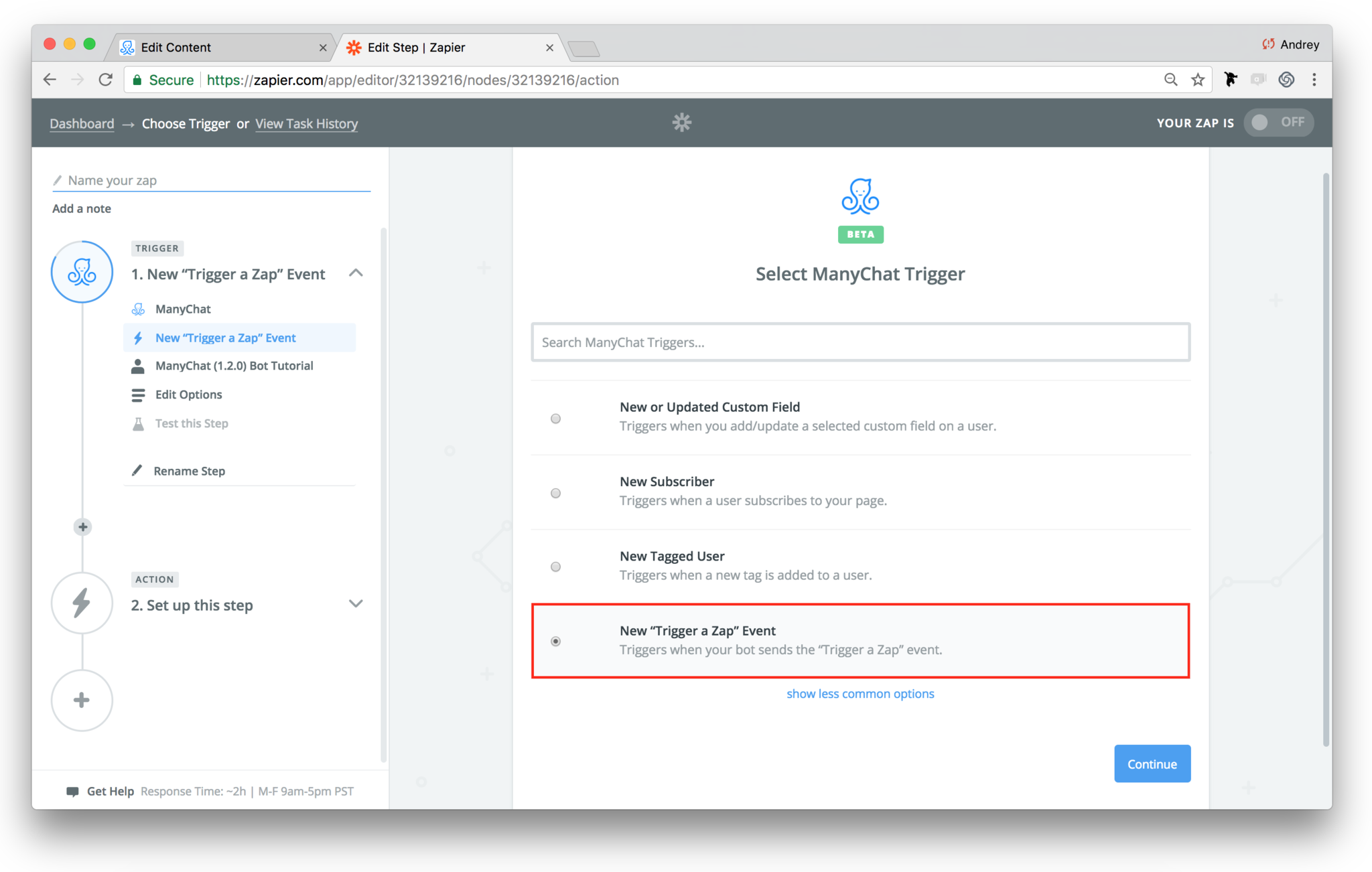Image resolution: width=1372 pixels, height=872 pixels.
Task: Click the green BETA badge
Action: coord(860,234)
